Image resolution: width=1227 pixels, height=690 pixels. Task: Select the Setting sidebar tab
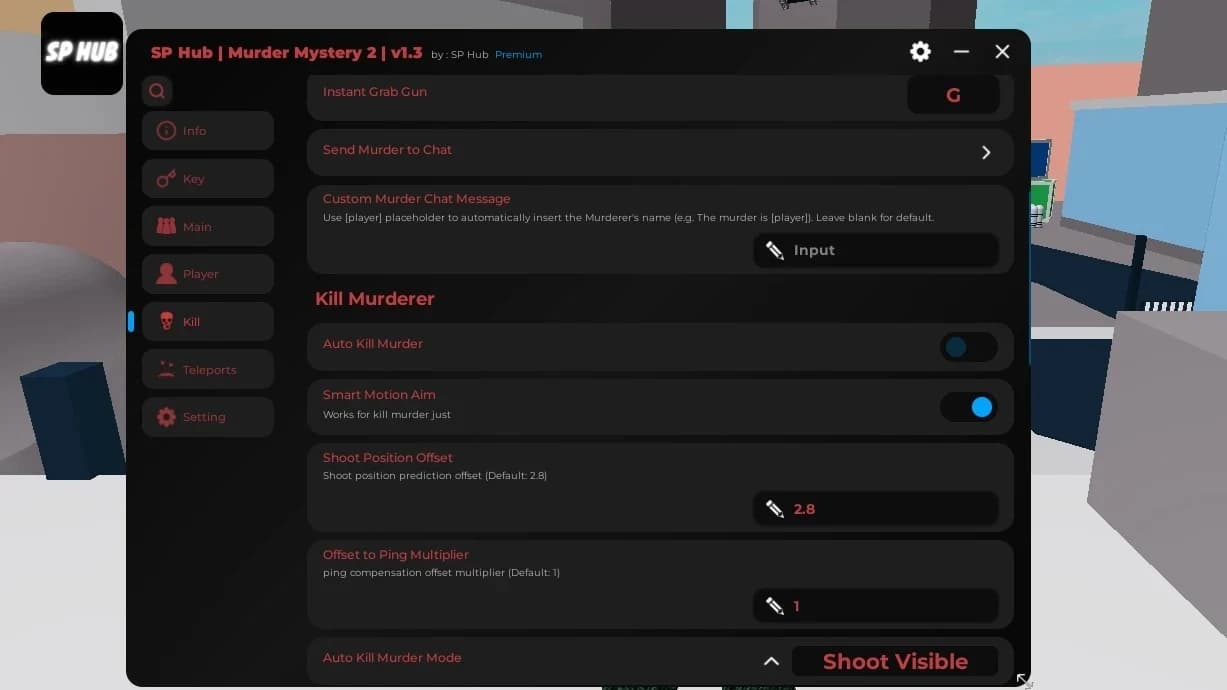coord(208,417)
